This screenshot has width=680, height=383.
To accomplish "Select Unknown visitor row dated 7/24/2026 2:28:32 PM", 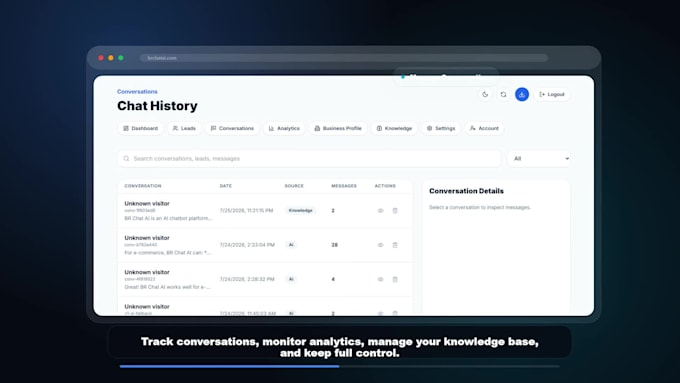I will (x=265, y=279).
